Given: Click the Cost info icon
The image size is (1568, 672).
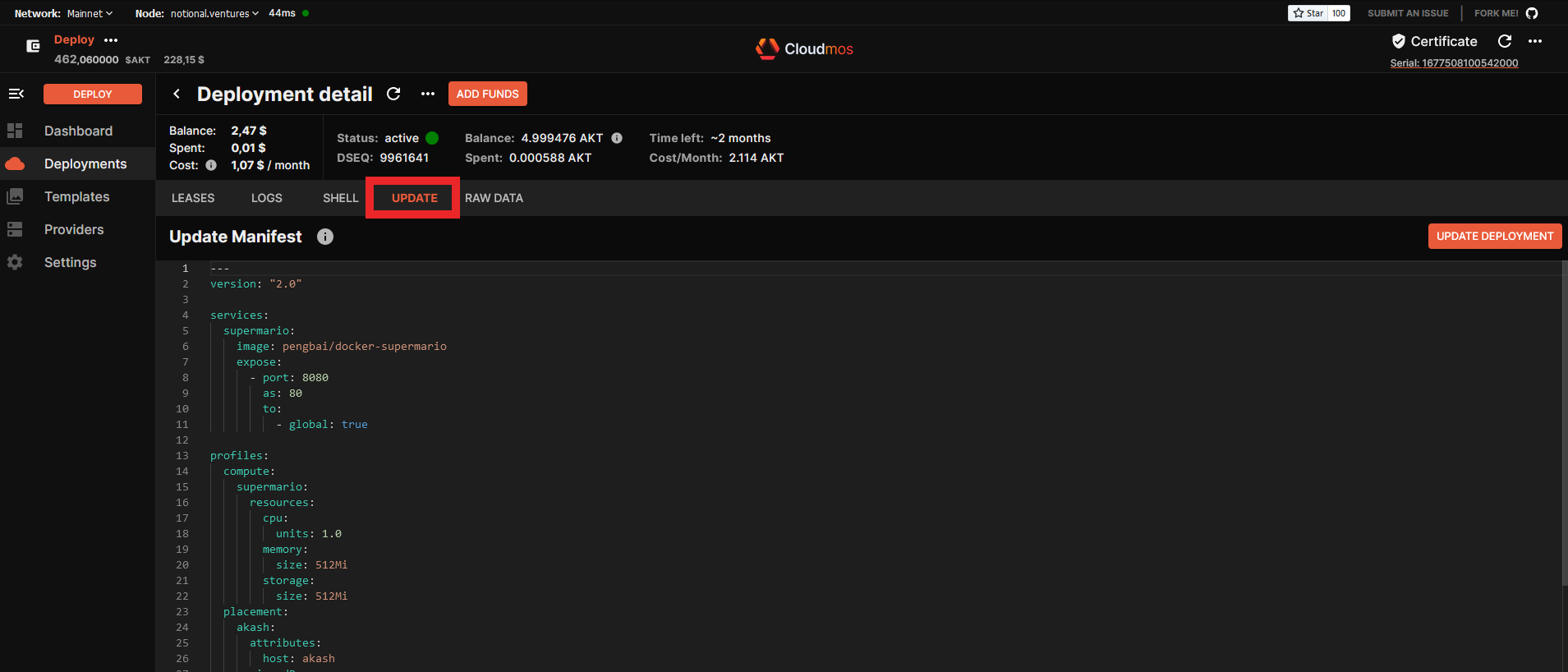Looking at the screenshot, I should (x=211, y=165).
